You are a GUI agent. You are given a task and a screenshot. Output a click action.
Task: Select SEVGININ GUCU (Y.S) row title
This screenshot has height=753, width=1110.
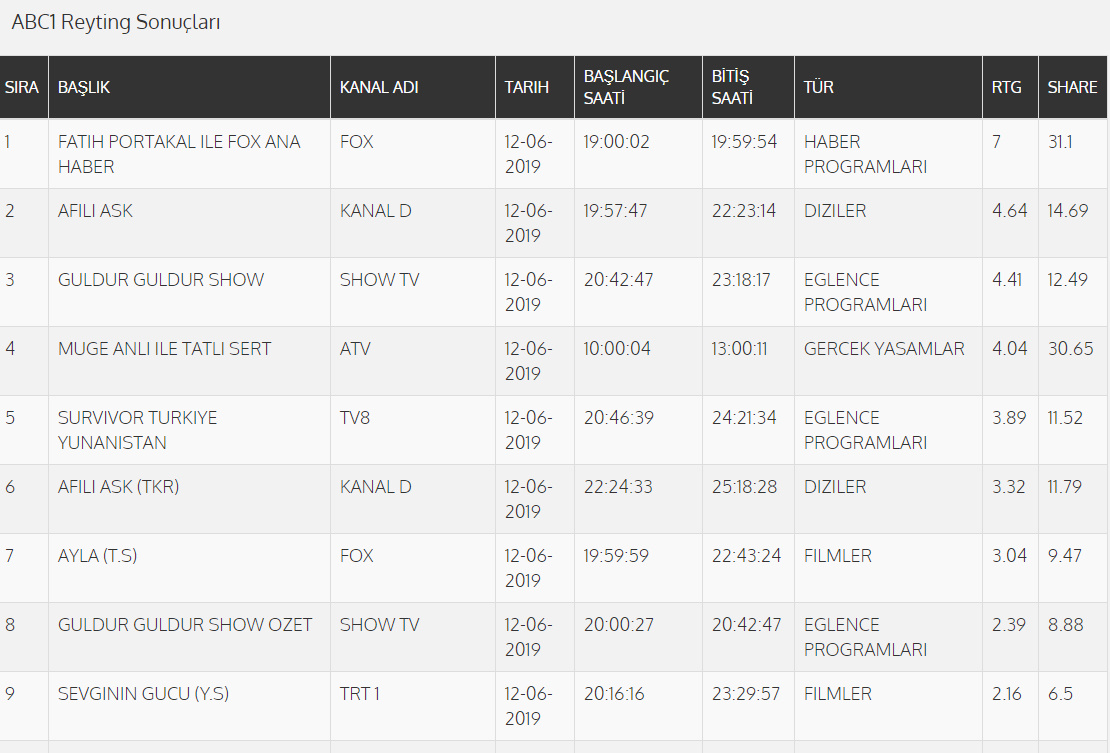[x=143, y=694]
